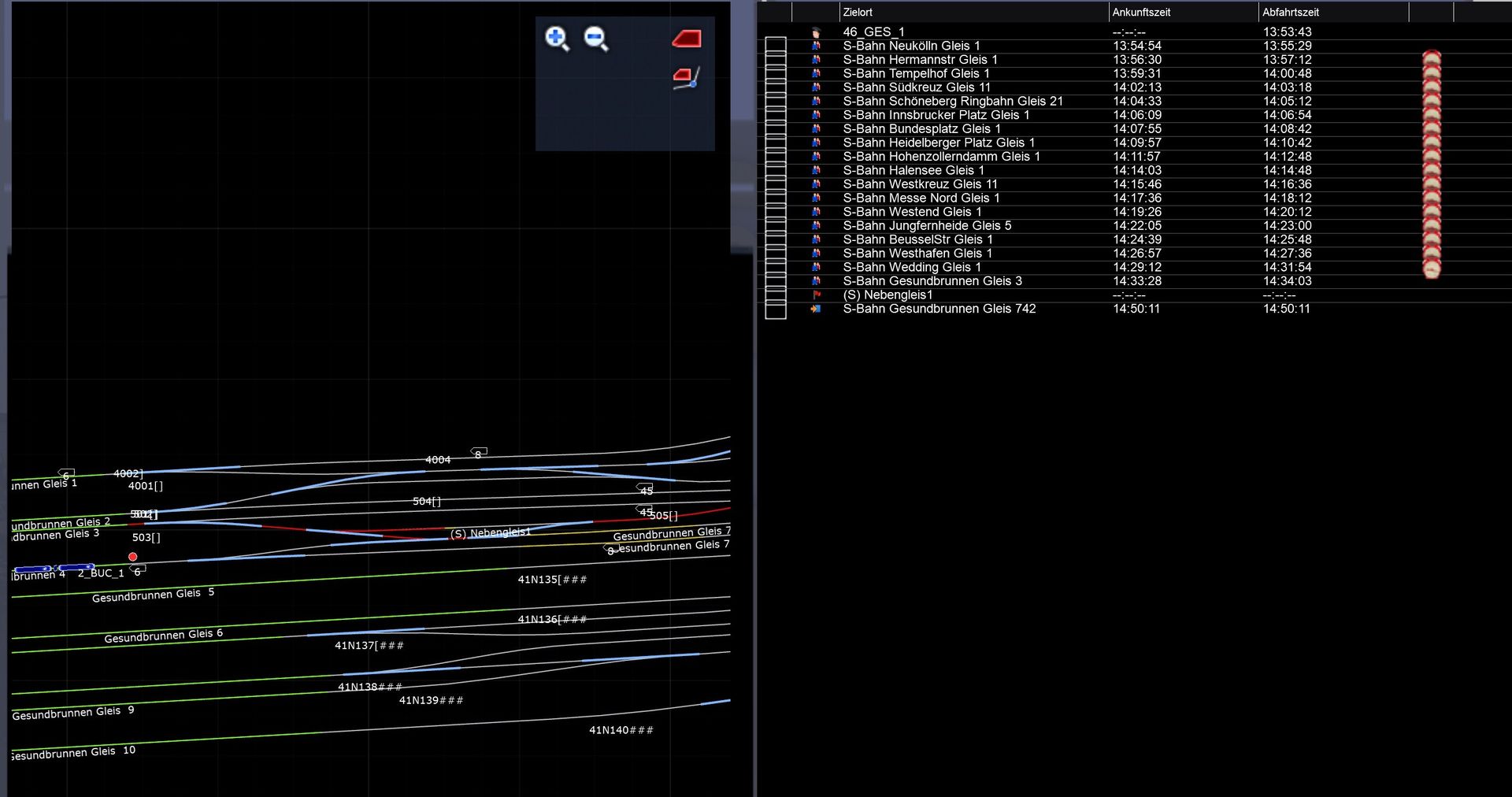The height and width of the screenshot is (797, 1512).
Task: Click the alarm clock icon in Westkreuz row
Action: 1431,184
